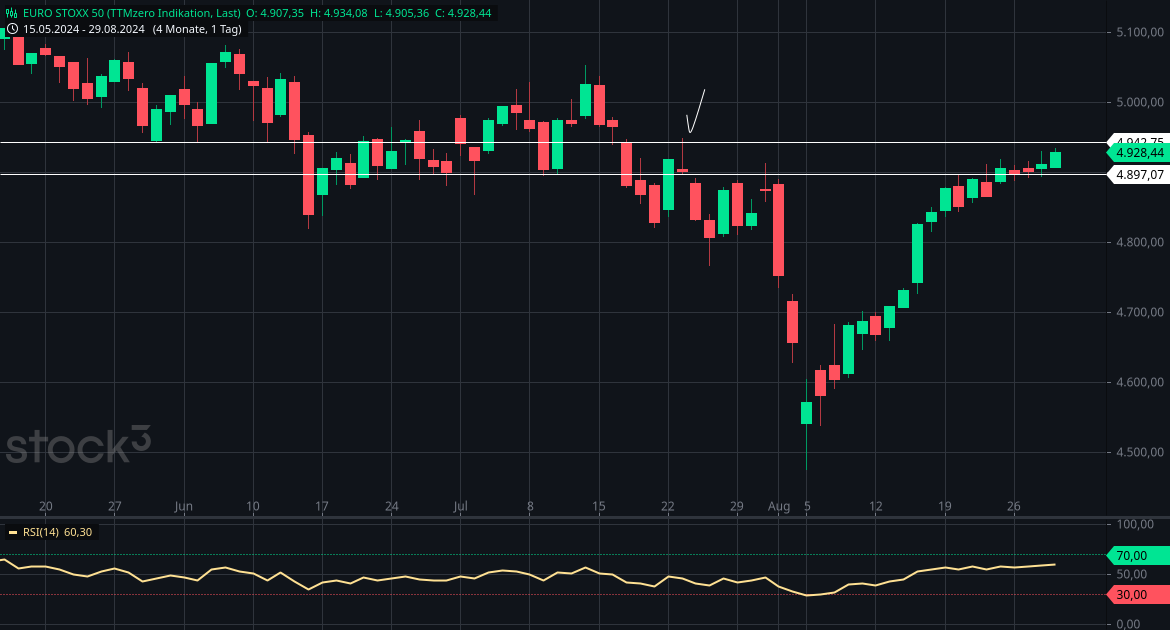
Task: Click the 4.600,00 price axis label
Action: 1139,382
